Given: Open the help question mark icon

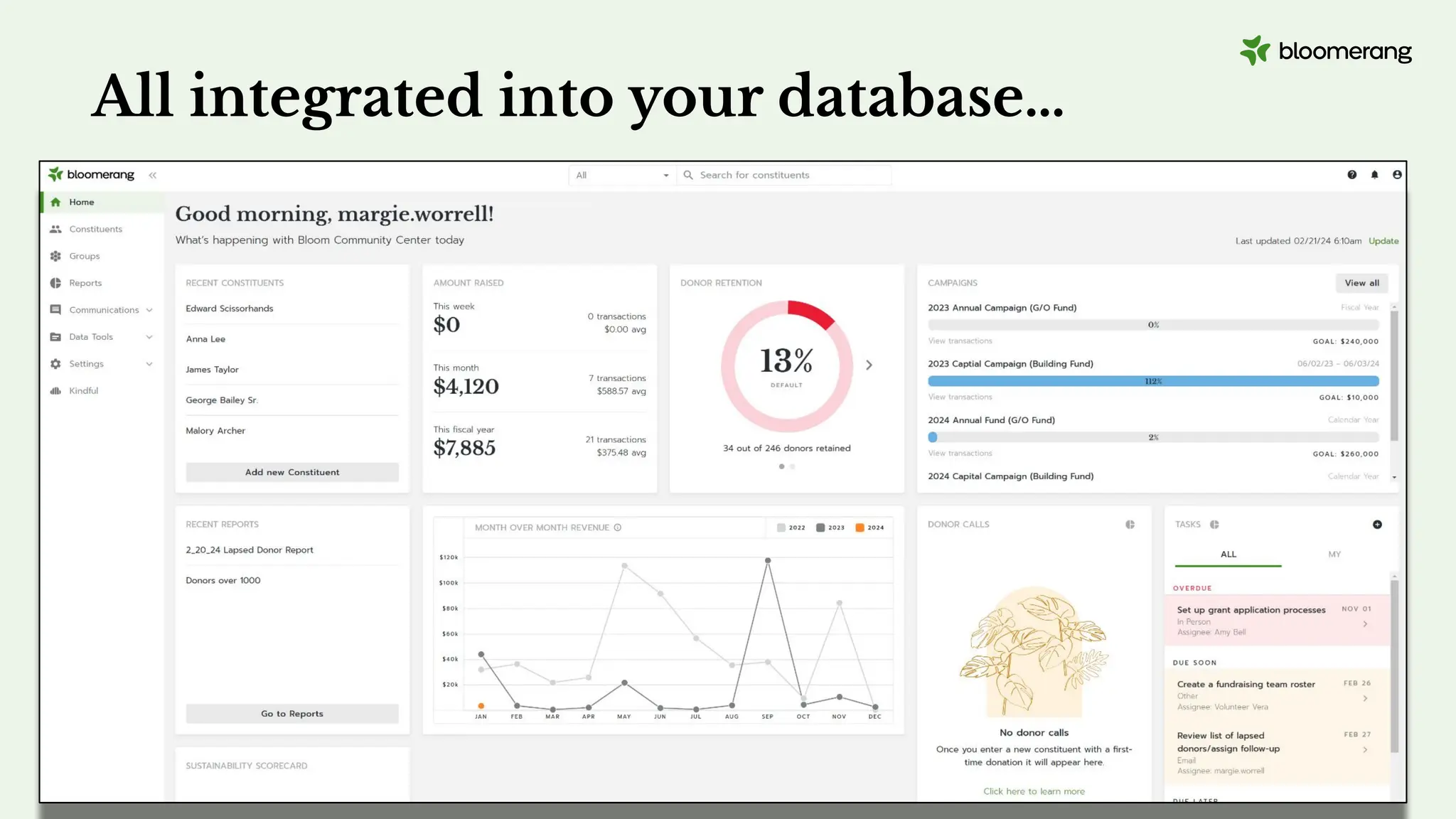Looking at the screenshot, I should coord(1351,175).
